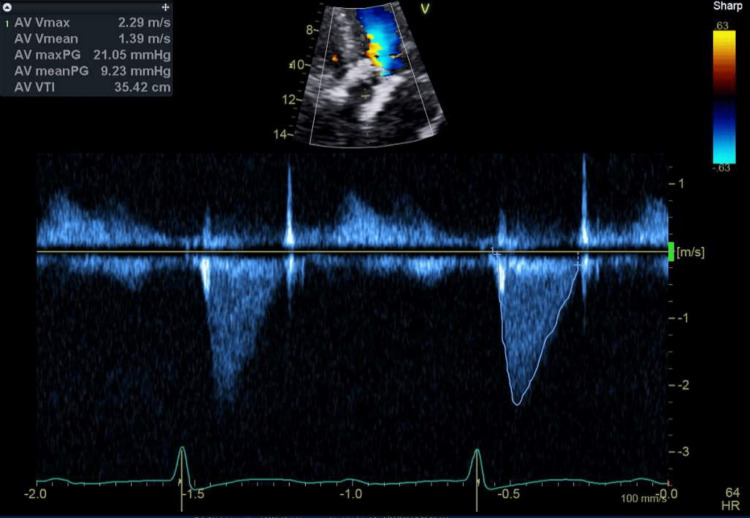Click the yellow-red upper color velocity bar

coord(724,62)
